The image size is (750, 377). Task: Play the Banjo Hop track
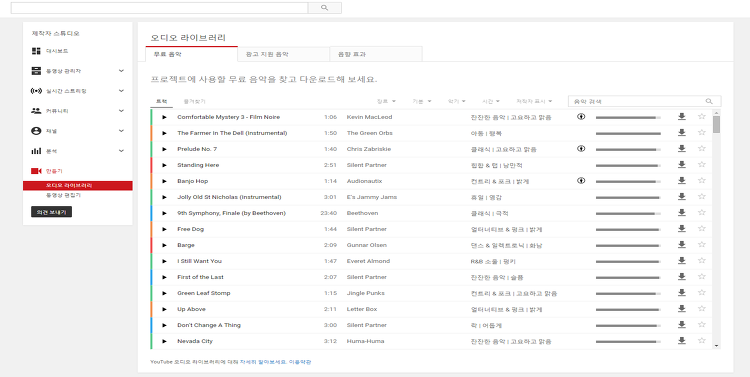[165, 181]
